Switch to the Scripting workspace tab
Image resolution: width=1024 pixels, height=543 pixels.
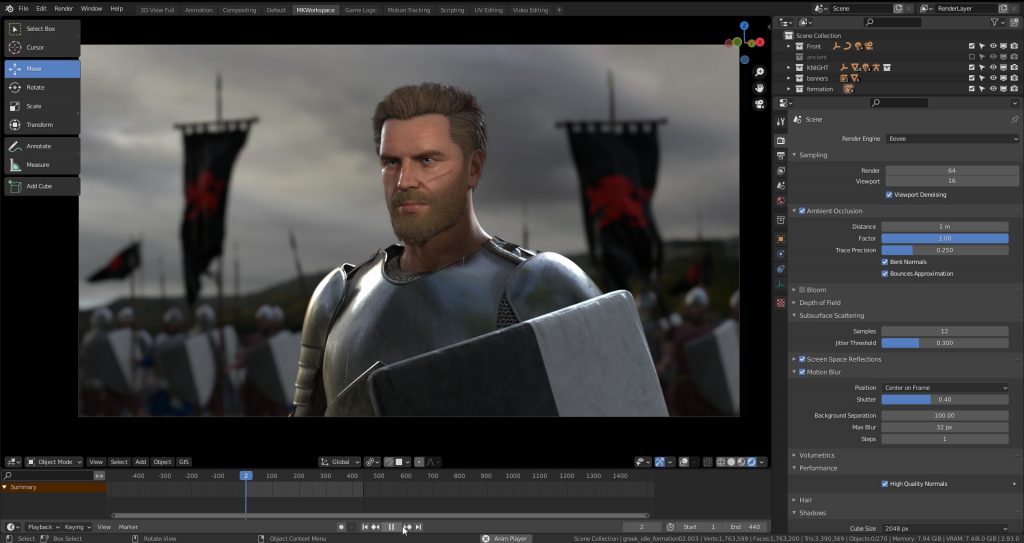point(452,10)
